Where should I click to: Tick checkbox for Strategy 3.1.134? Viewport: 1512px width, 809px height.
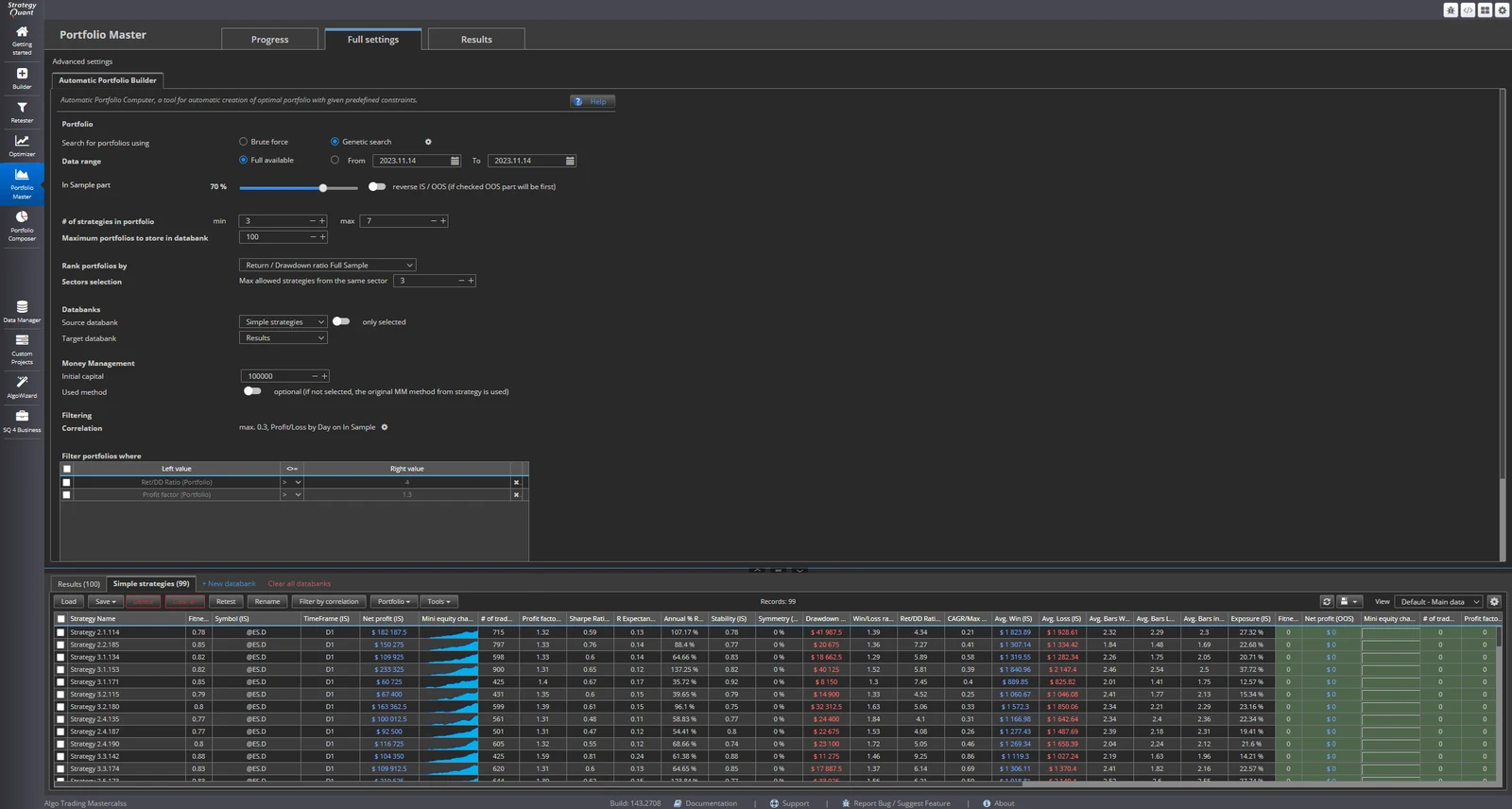(x=61, y=657)
